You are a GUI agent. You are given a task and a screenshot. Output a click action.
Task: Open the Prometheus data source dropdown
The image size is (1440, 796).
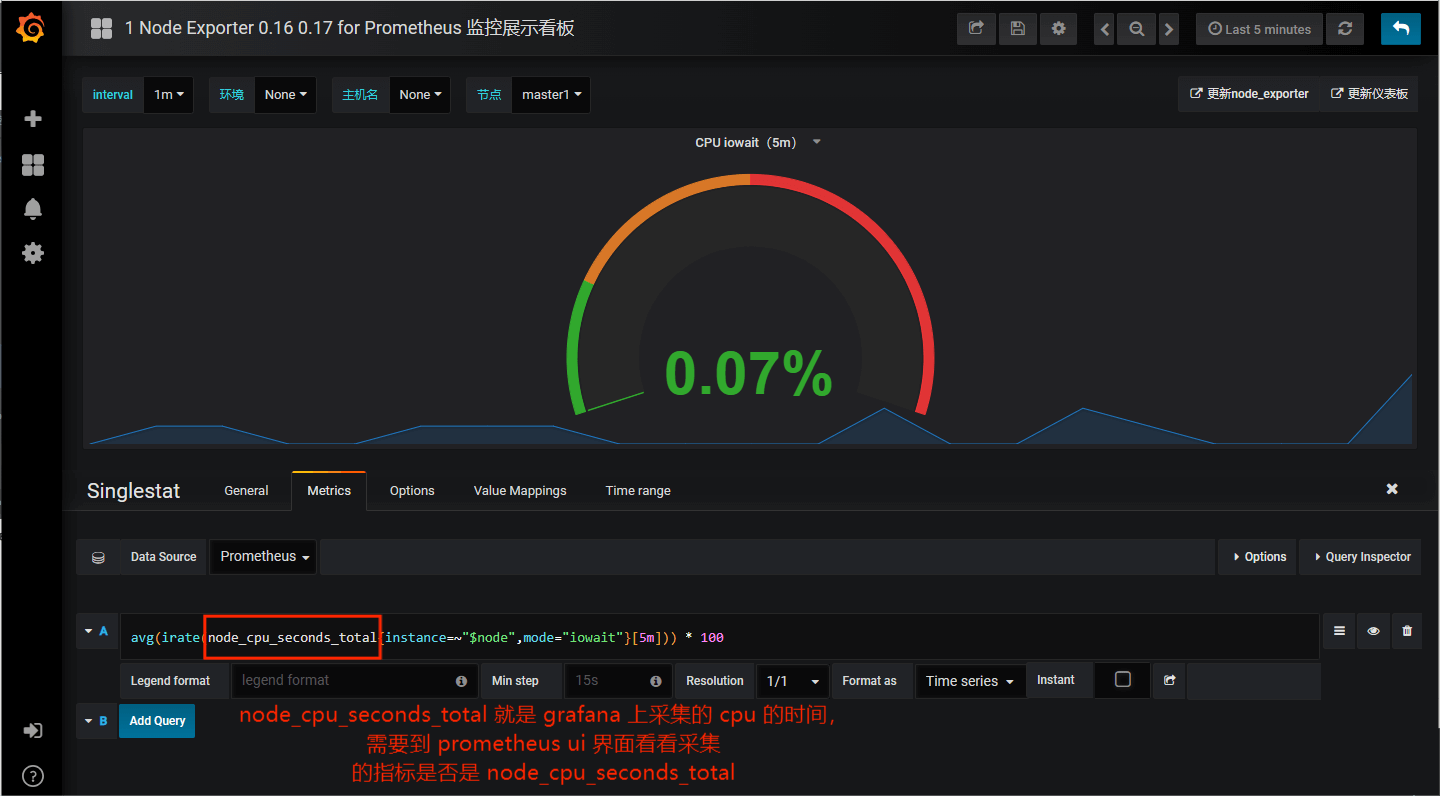[264, 557]
